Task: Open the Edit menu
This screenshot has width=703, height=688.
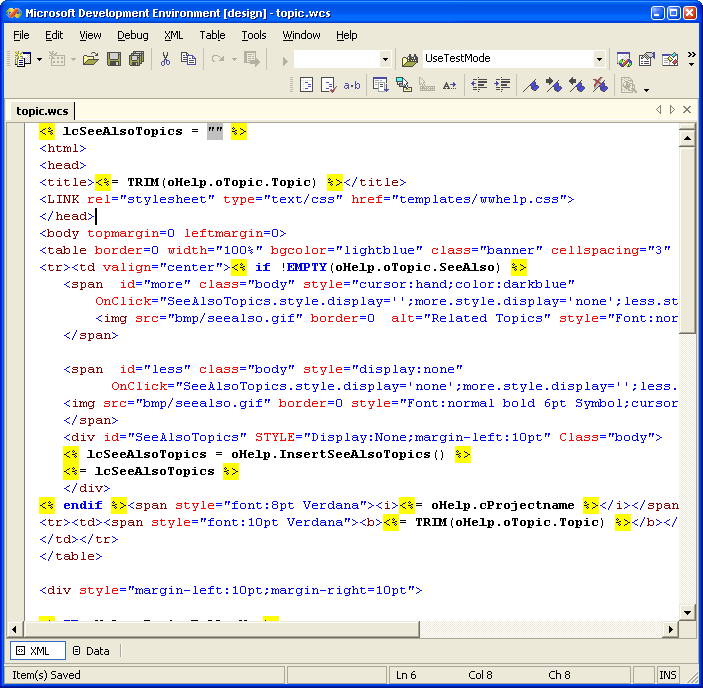Action: tap(54, 35)
